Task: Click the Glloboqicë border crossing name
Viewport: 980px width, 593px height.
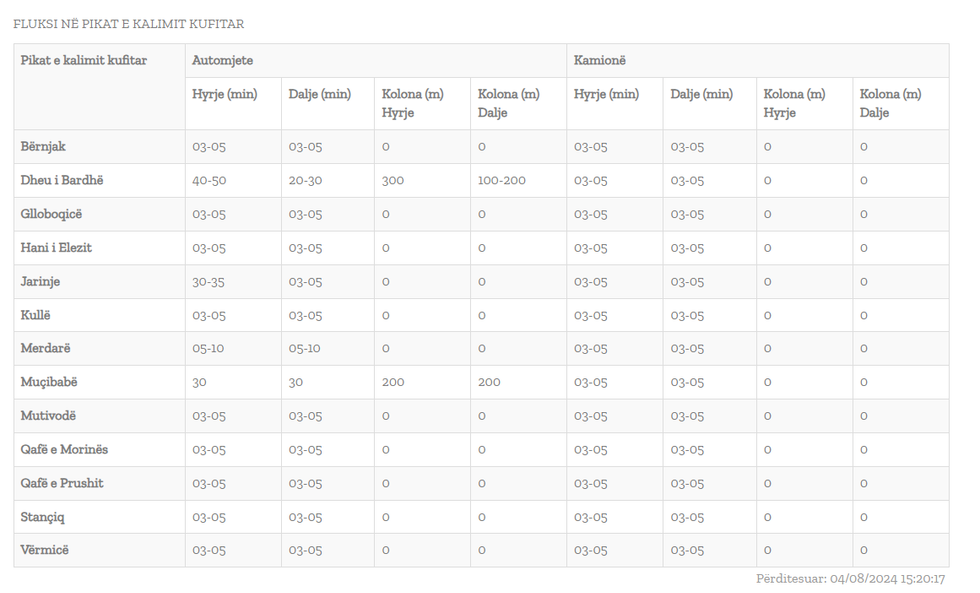Action: pos(51,214)
